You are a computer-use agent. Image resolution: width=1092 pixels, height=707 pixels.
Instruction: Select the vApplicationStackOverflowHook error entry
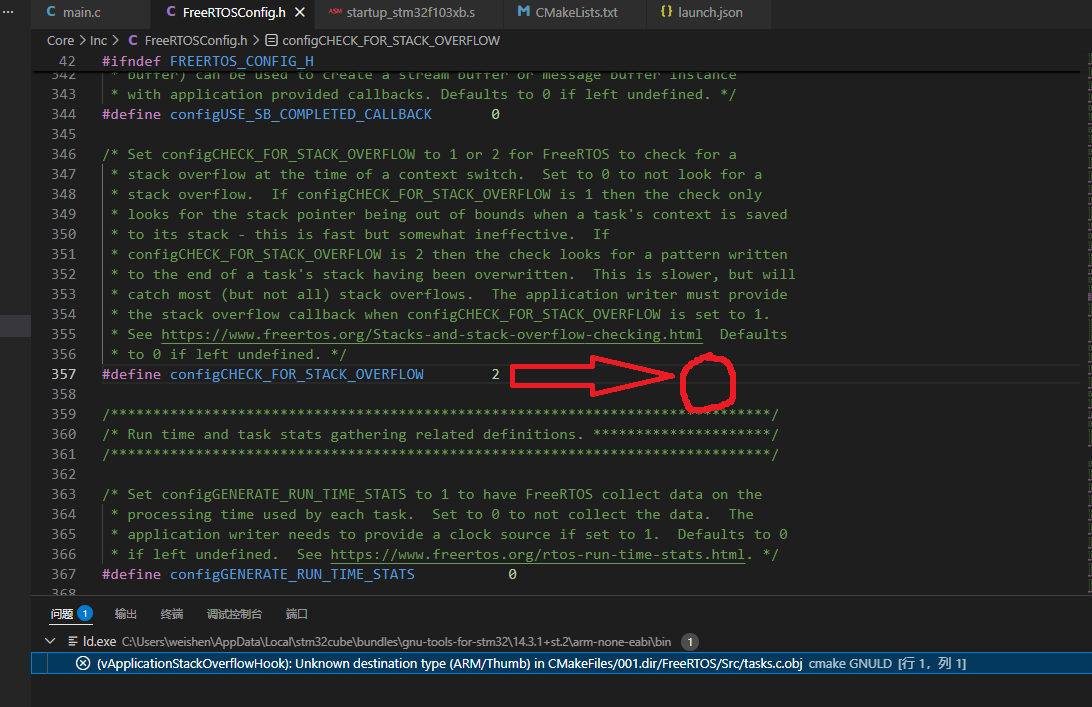point(561,663)
